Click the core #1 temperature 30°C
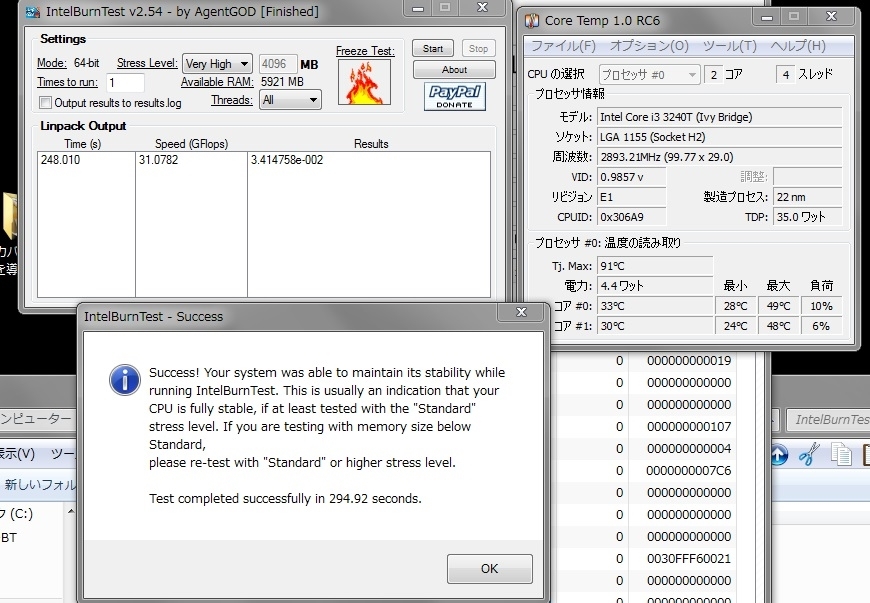This screenshot has height=603, width=870. pos(655,326)
